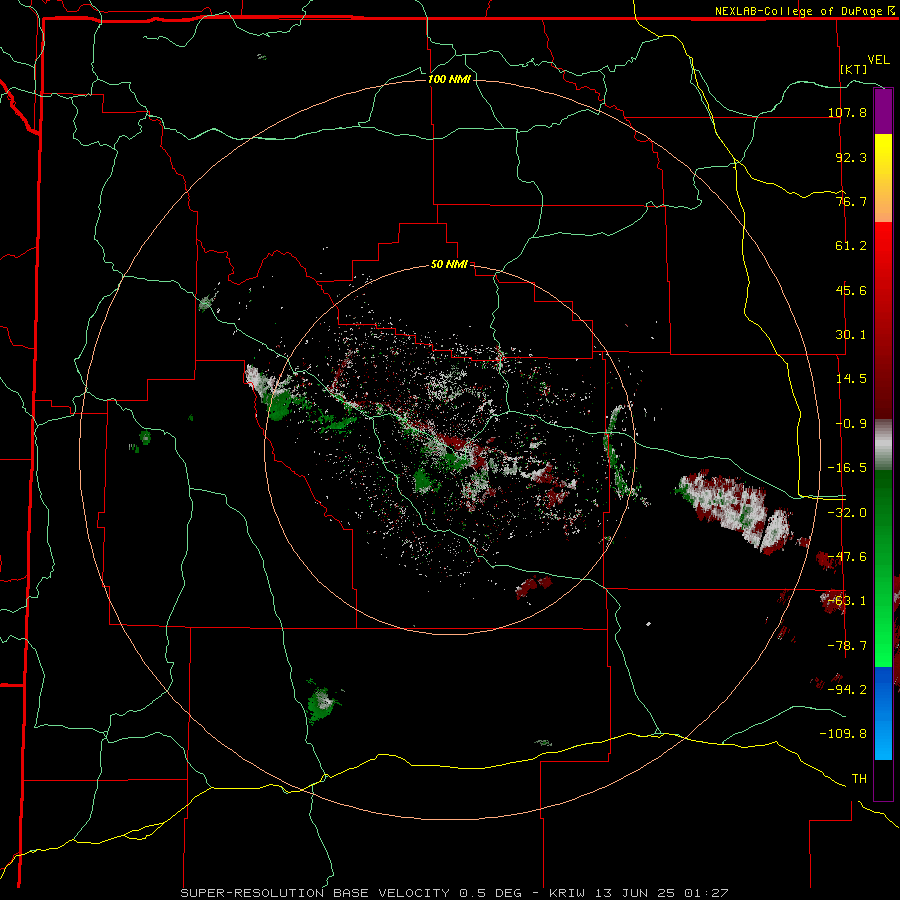Select the 14.5 scale value
The height and width of the screenshot is (900, 900).
pos(851,379)
